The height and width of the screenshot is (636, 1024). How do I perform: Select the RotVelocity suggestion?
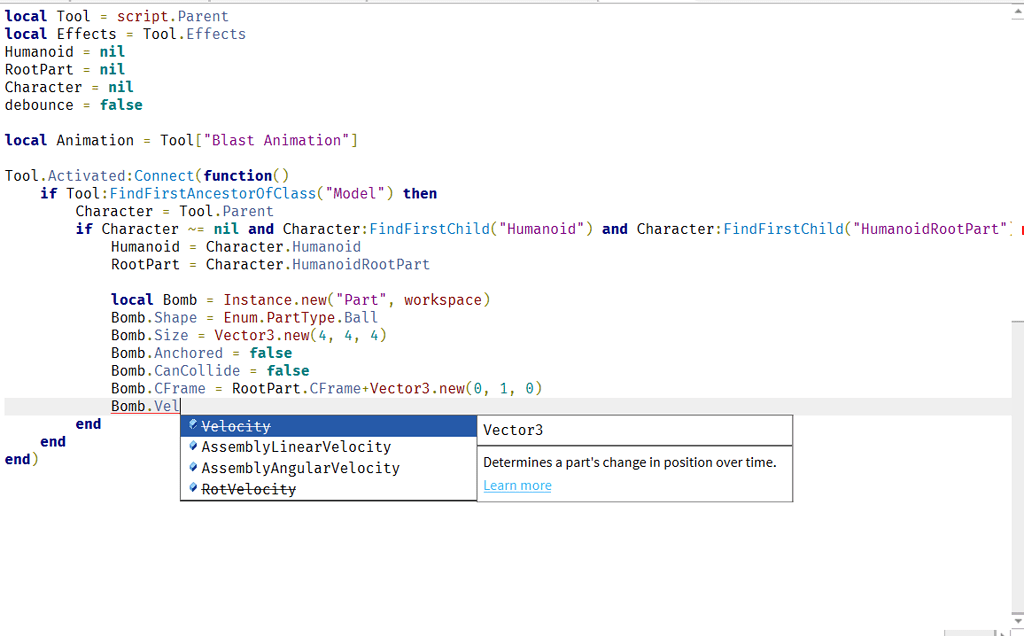[x=248, y=489]
